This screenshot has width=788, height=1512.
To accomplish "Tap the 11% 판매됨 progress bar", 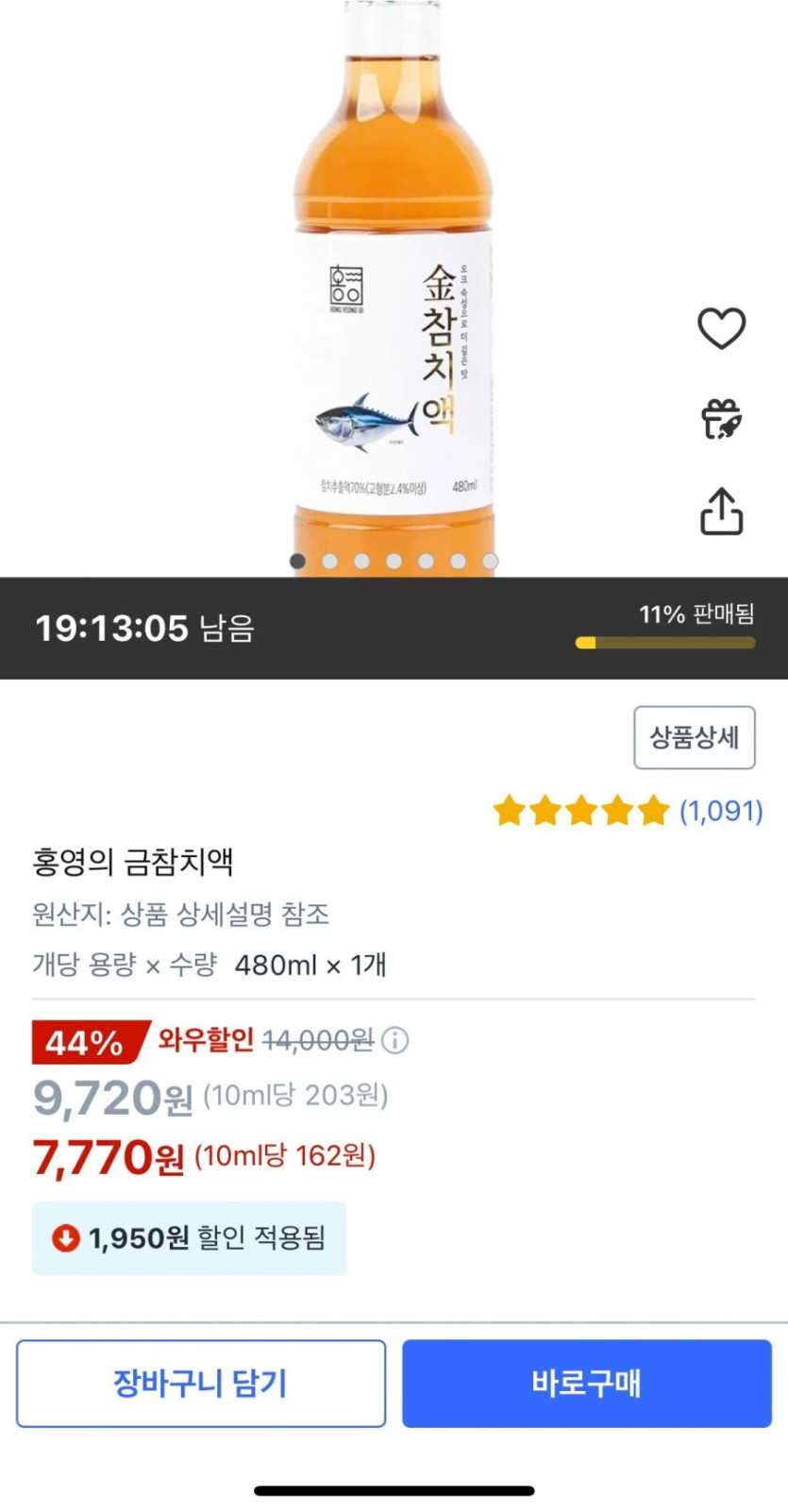I will [665, 643].
